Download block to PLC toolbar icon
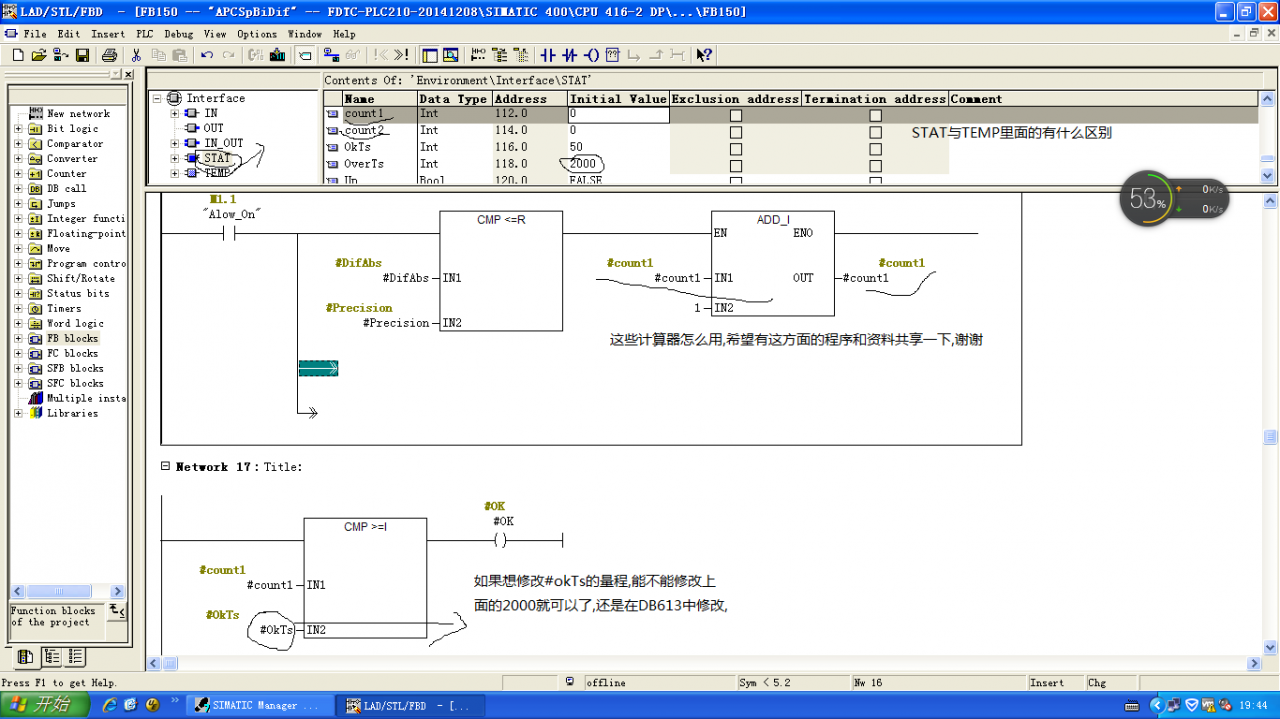 [x=277, y=55]
